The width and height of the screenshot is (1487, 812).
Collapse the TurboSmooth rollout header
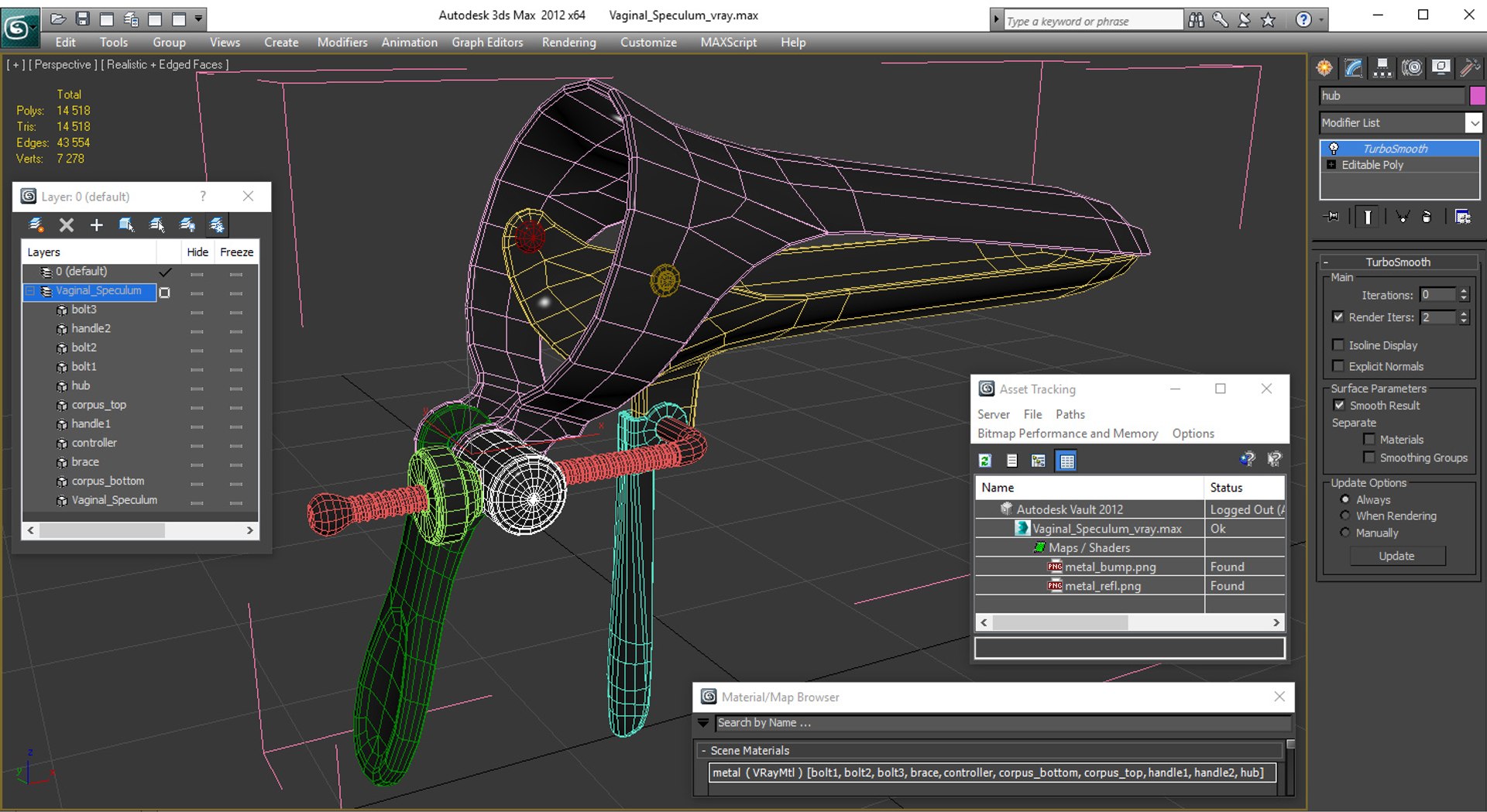pyautogui.click(x=1397, y=262)
